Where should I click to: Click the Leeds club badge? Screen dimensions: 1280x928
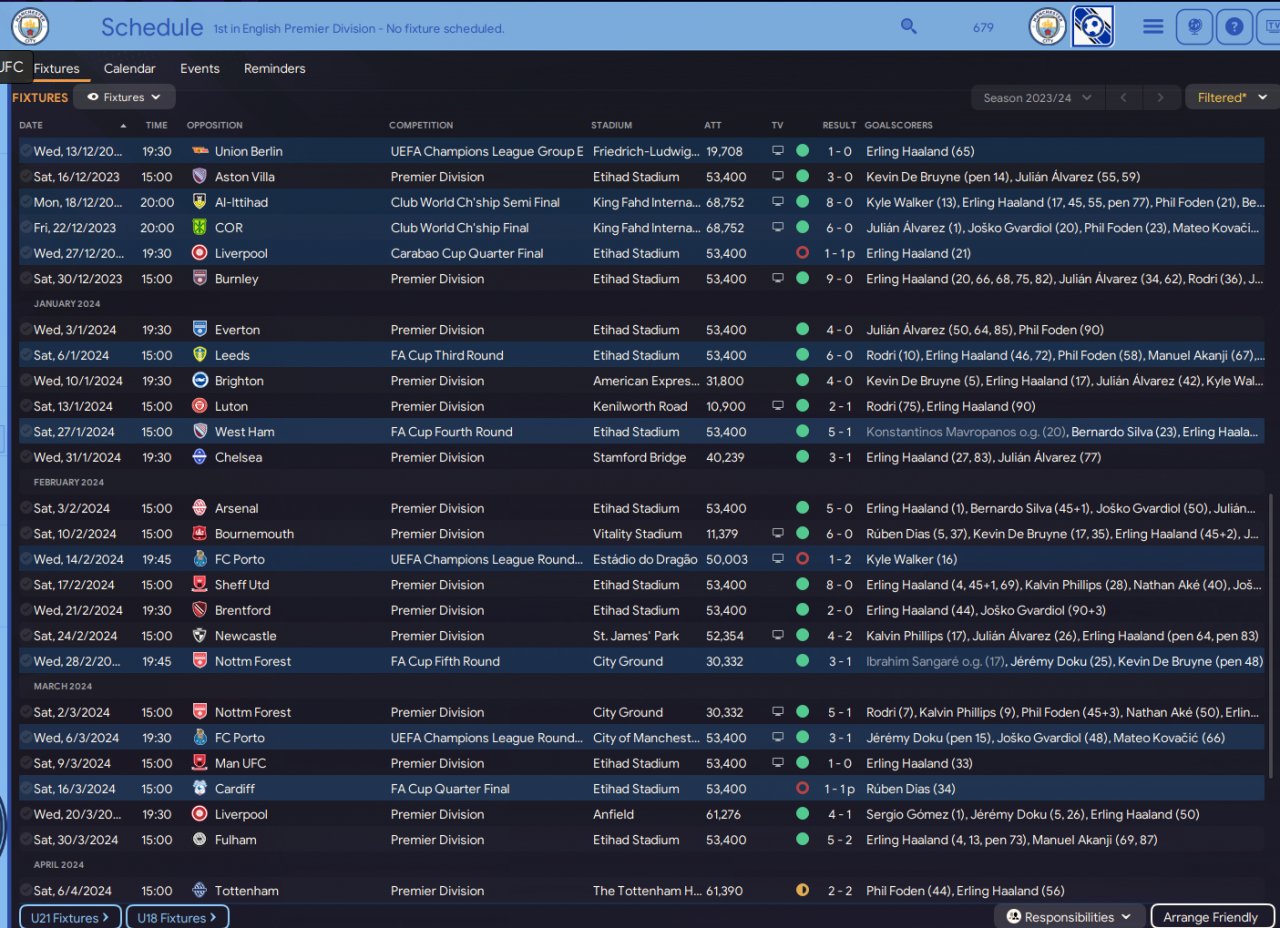coord(200,355)
